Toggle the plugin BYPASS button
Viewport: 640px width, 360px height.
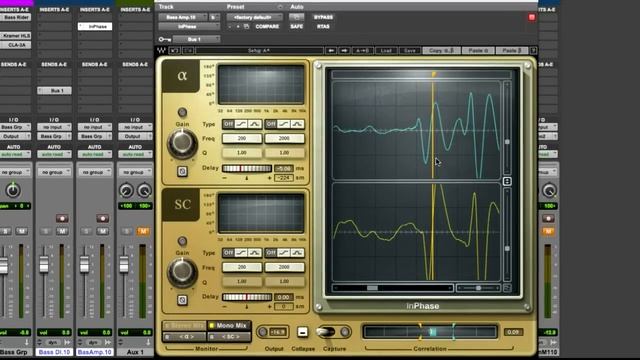pos(323,17)
